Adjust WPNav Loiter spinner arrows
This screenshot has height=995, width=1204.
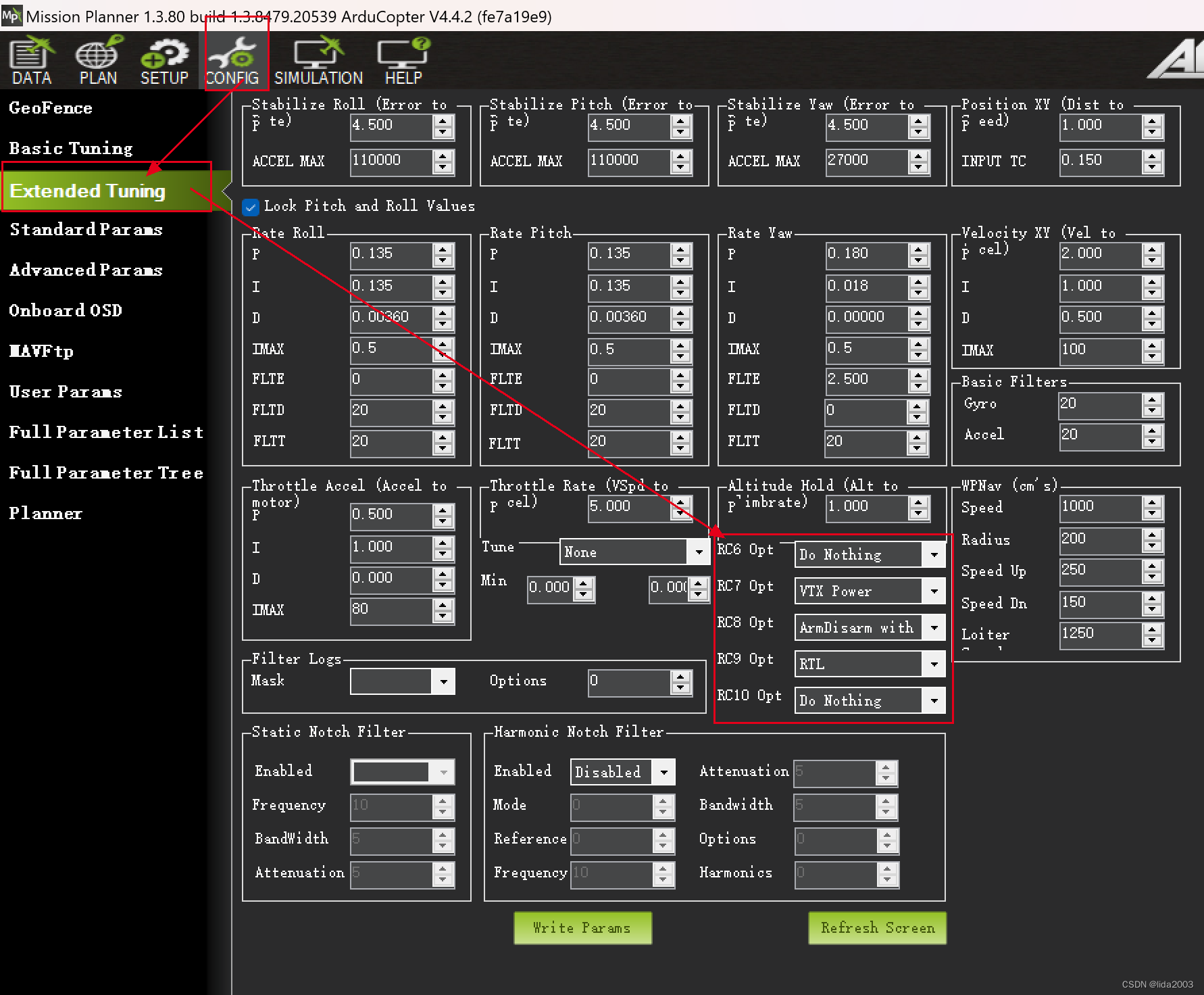[1153, 635]
